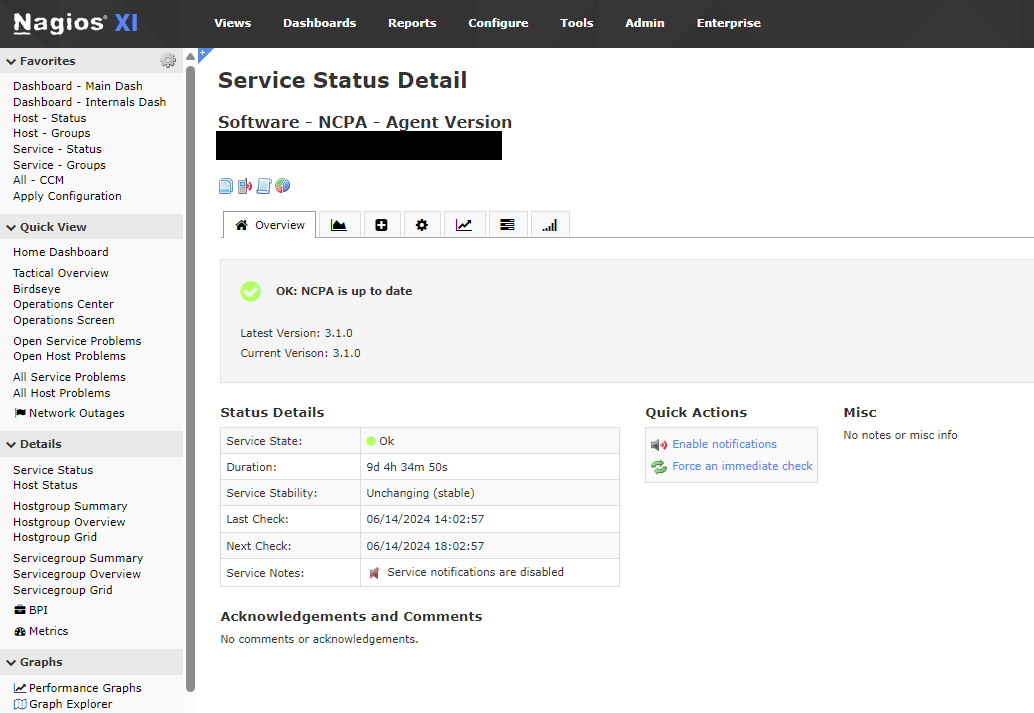Viewport: 1034px width, 713px height.
Task: Open Host - Status favorite
Action: pos(49,117)
